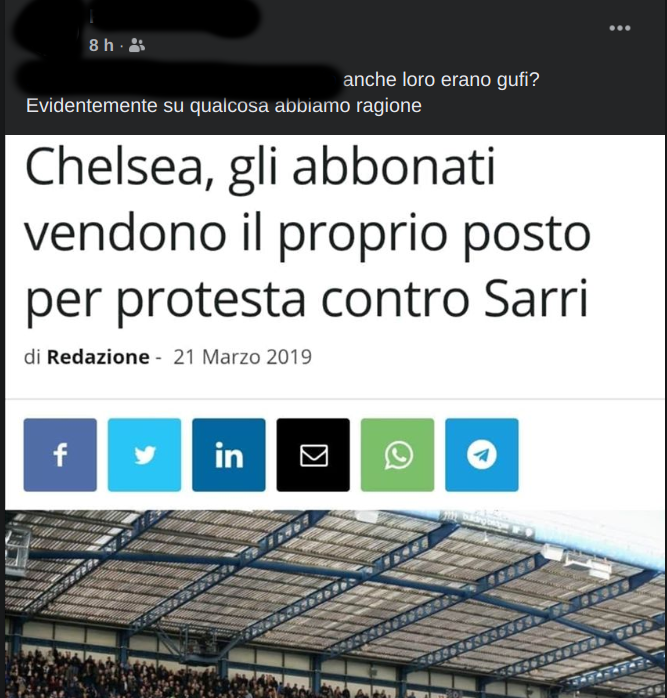Click the blacked-out profile picture
The height and width of the screenshot is (698, 667).
(47, 33)
